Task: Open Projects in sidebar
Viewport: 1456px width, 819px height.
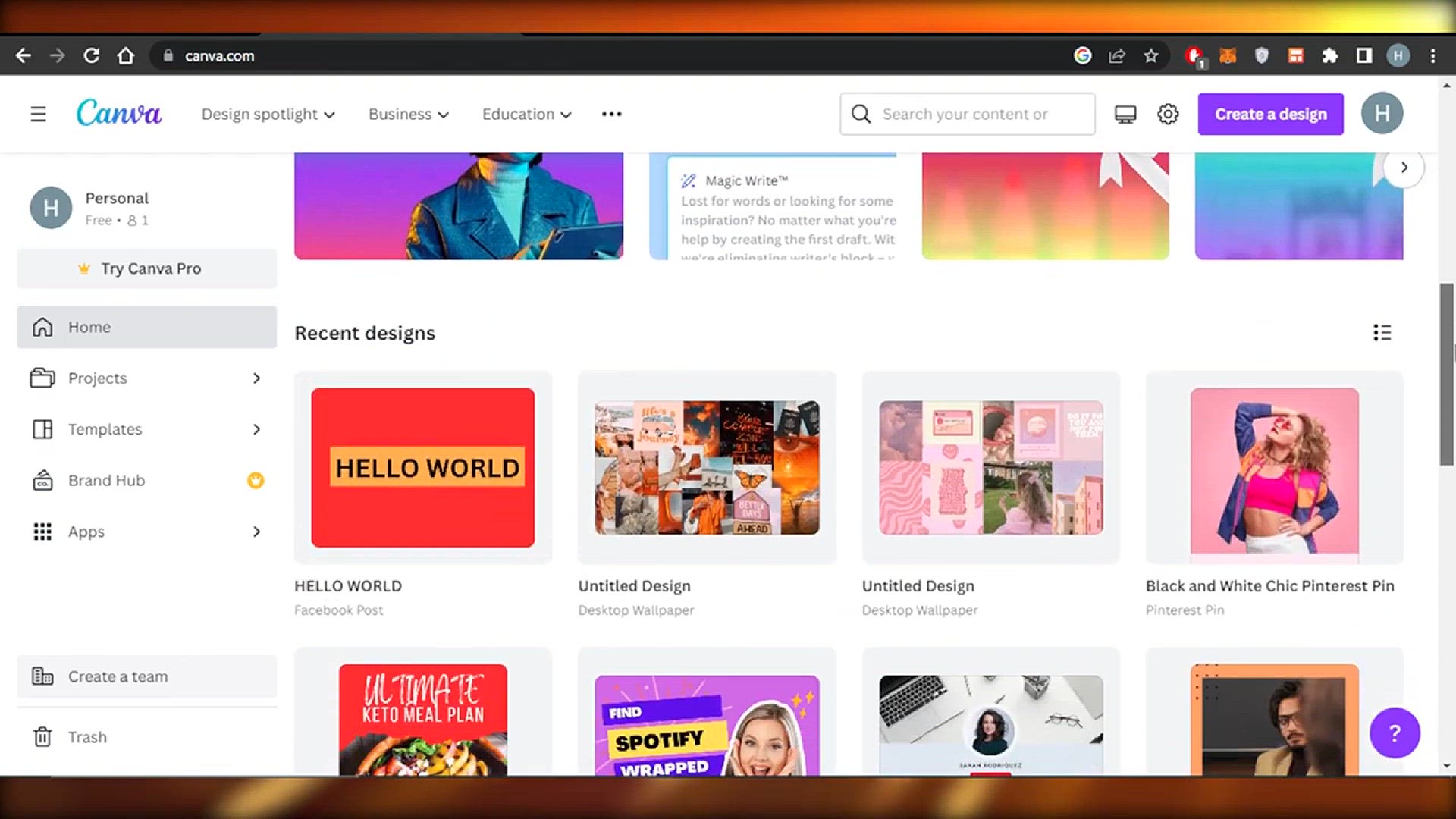Action: click(x=147, y=378)
